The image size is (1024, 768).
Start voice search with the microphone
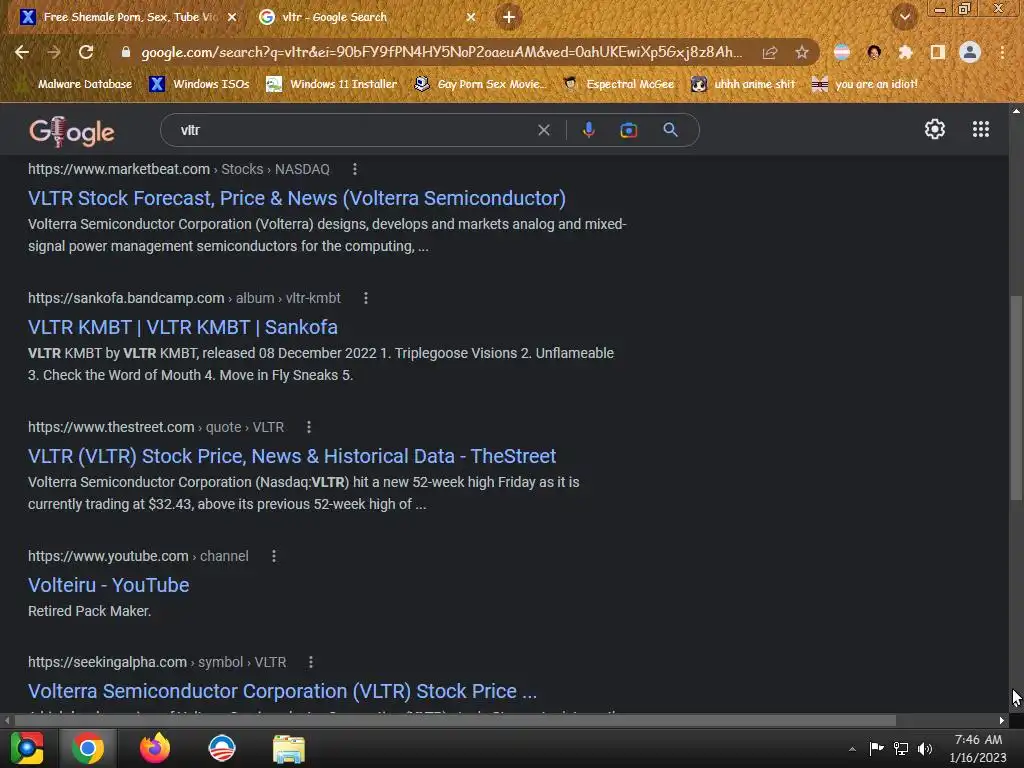[x=588, y=130]
